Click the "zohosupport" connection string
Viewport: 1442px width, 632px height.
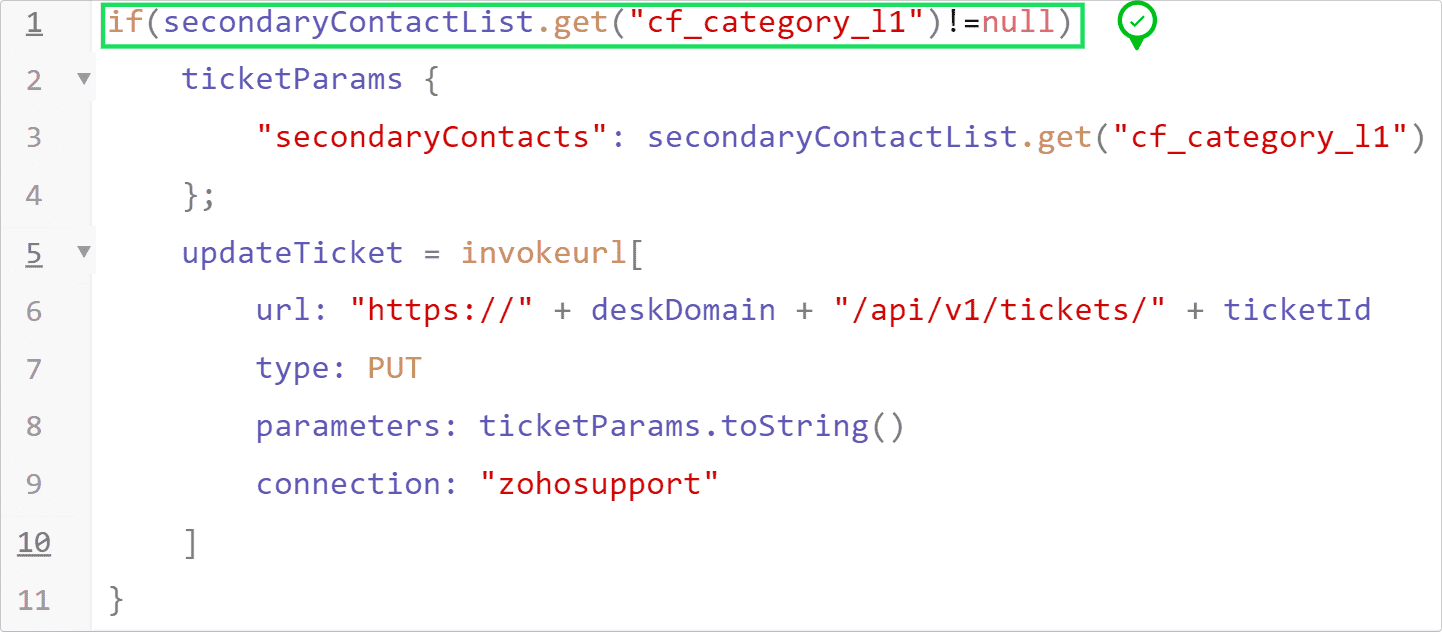click(x=599, y=484)
